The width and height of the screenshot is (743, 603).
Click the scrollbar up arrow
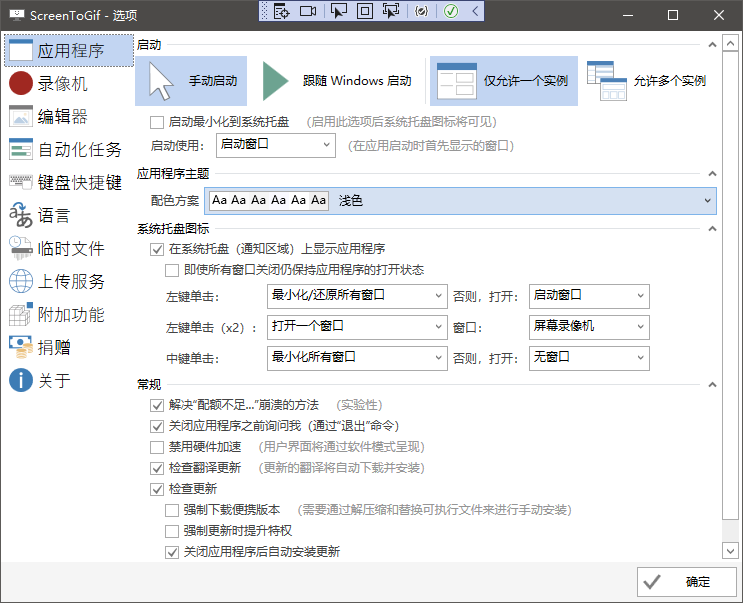pos(730,44)
